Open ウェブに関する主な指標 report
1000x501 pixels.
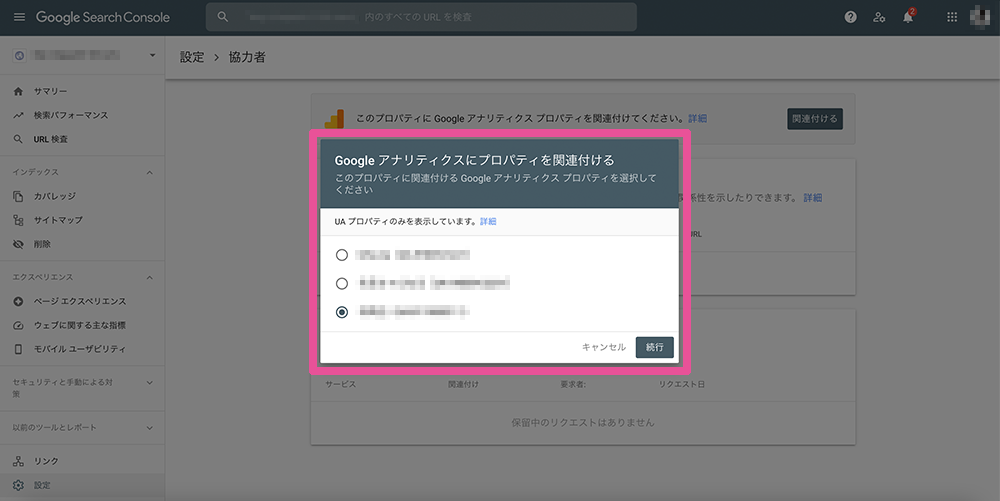(x=80, y=325)
